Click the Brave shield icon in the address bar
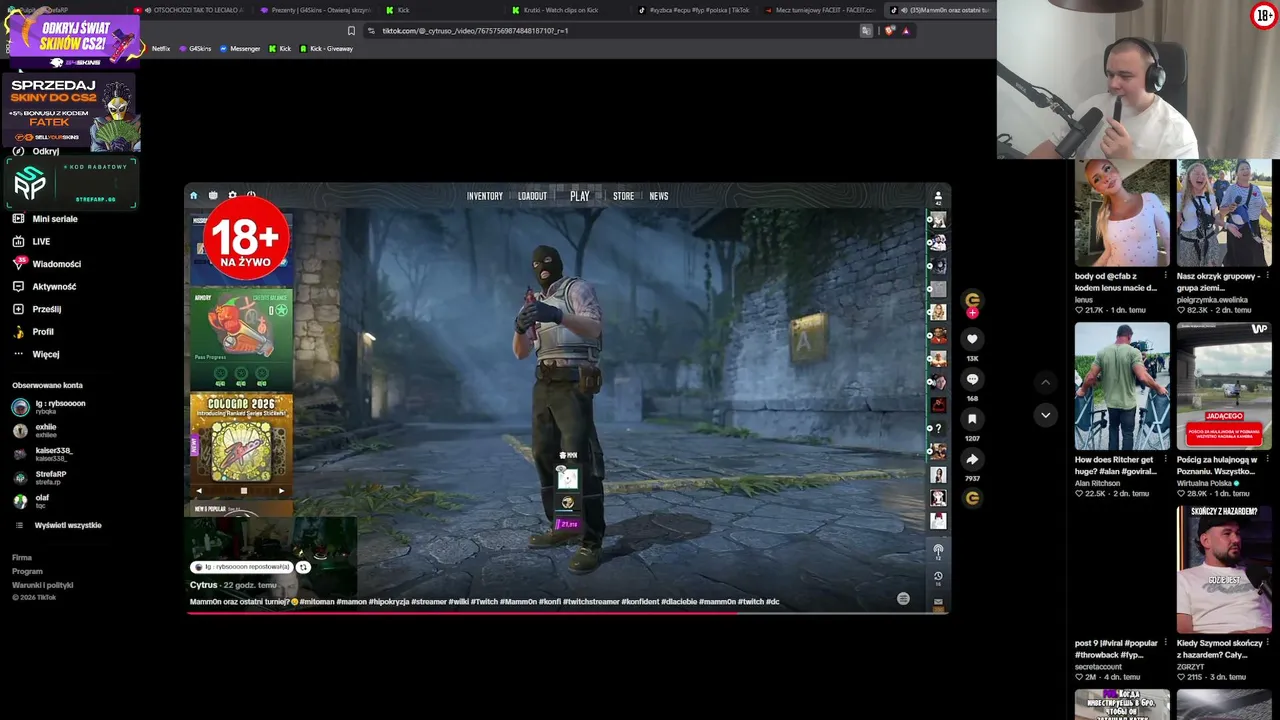Image resolution: width=1280 pixels, height=720 pixels. tap(889, 31)
